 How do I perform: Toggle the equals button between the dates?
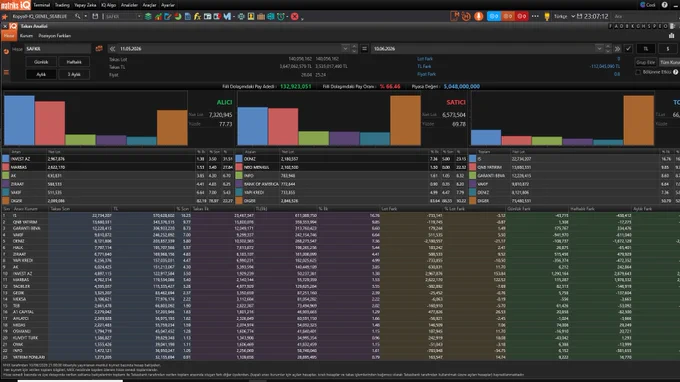point(364,49)
